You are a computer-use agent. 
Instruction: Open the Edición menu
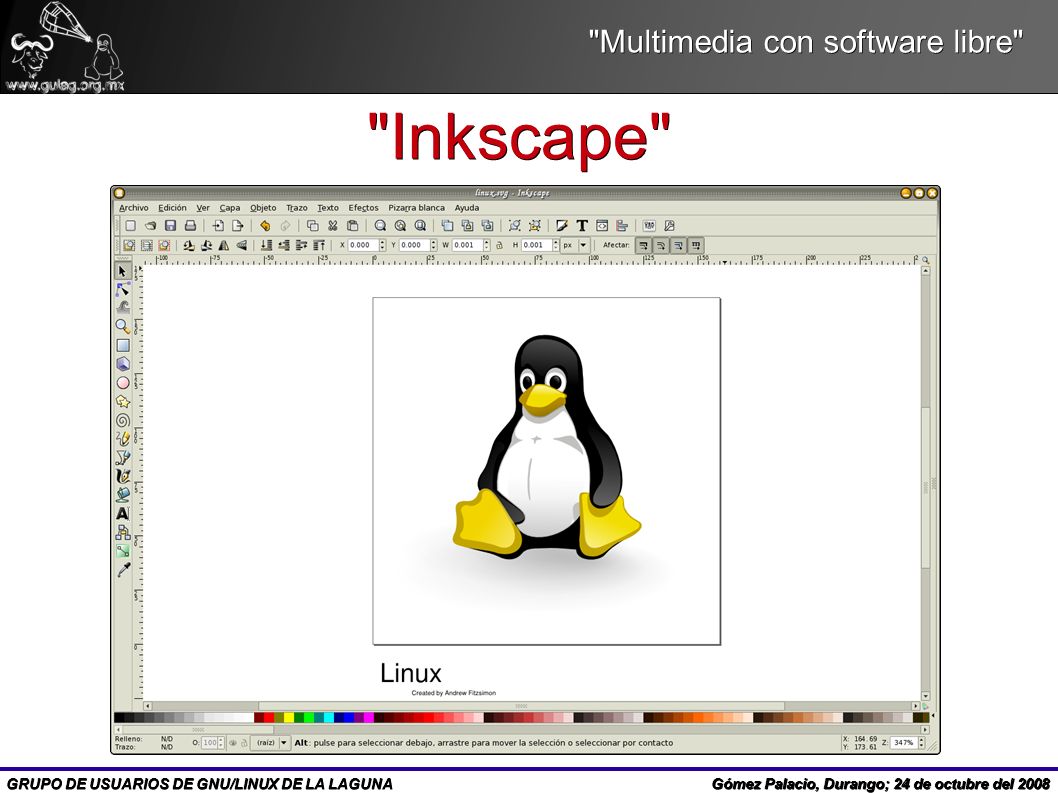(x=172, y=208)
